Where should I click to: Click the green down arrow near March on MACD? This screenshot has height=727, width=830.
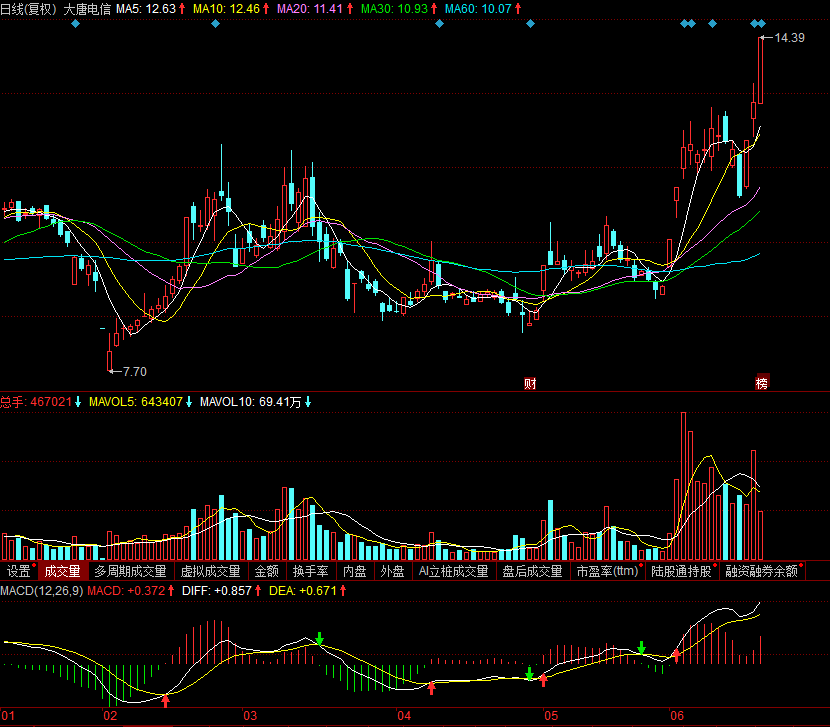320,638
